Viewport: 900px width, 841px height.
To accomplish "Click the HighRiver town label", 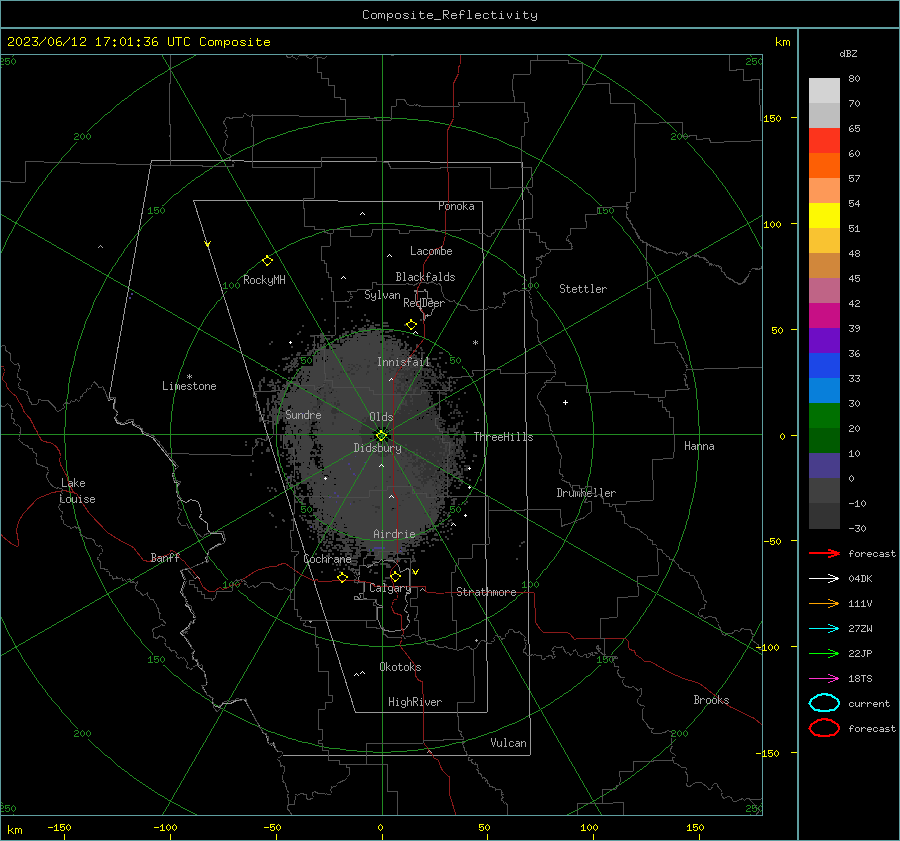I will click(x=415, y=702).
